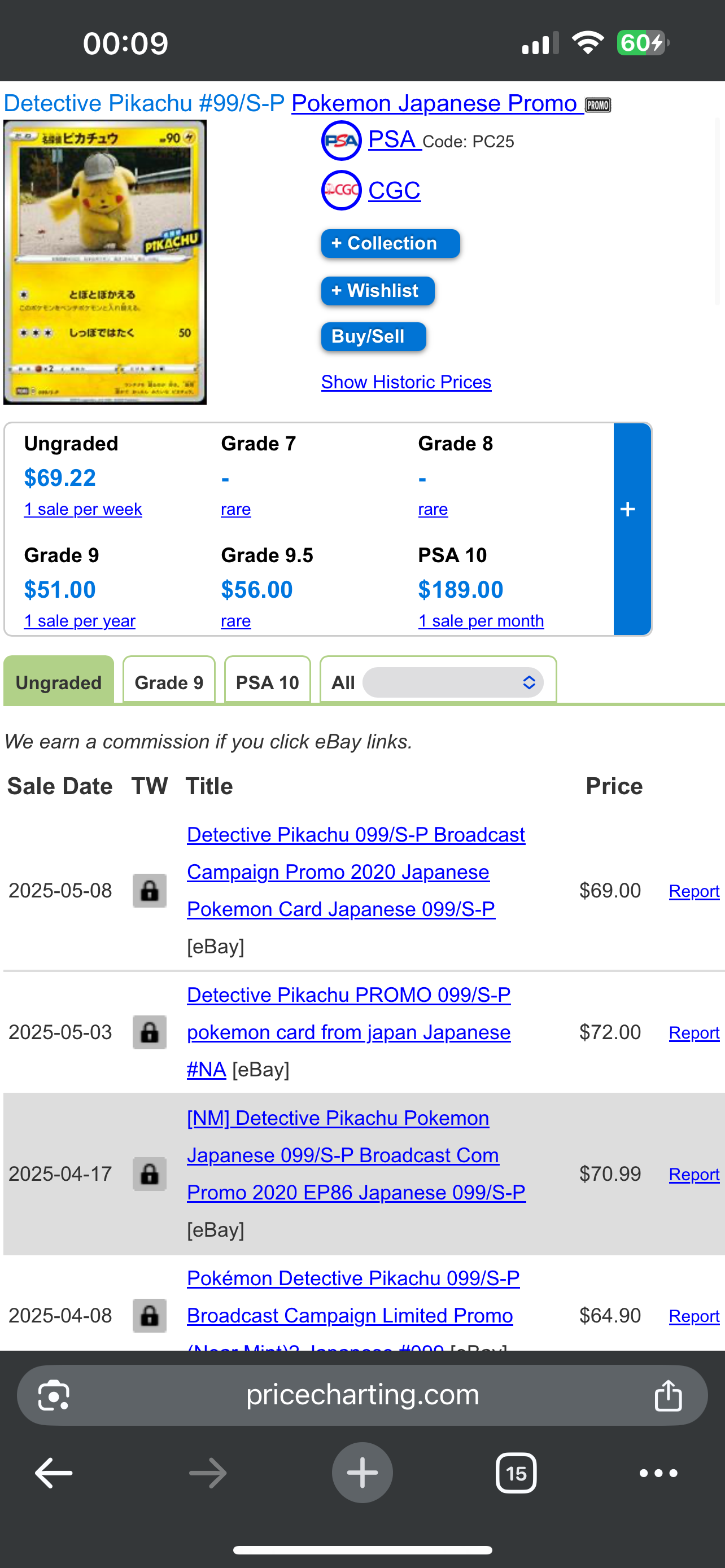The height and width of the screenshot is (1568, 725).
Task: Tap the CGC logo icon
Action: 341,191
